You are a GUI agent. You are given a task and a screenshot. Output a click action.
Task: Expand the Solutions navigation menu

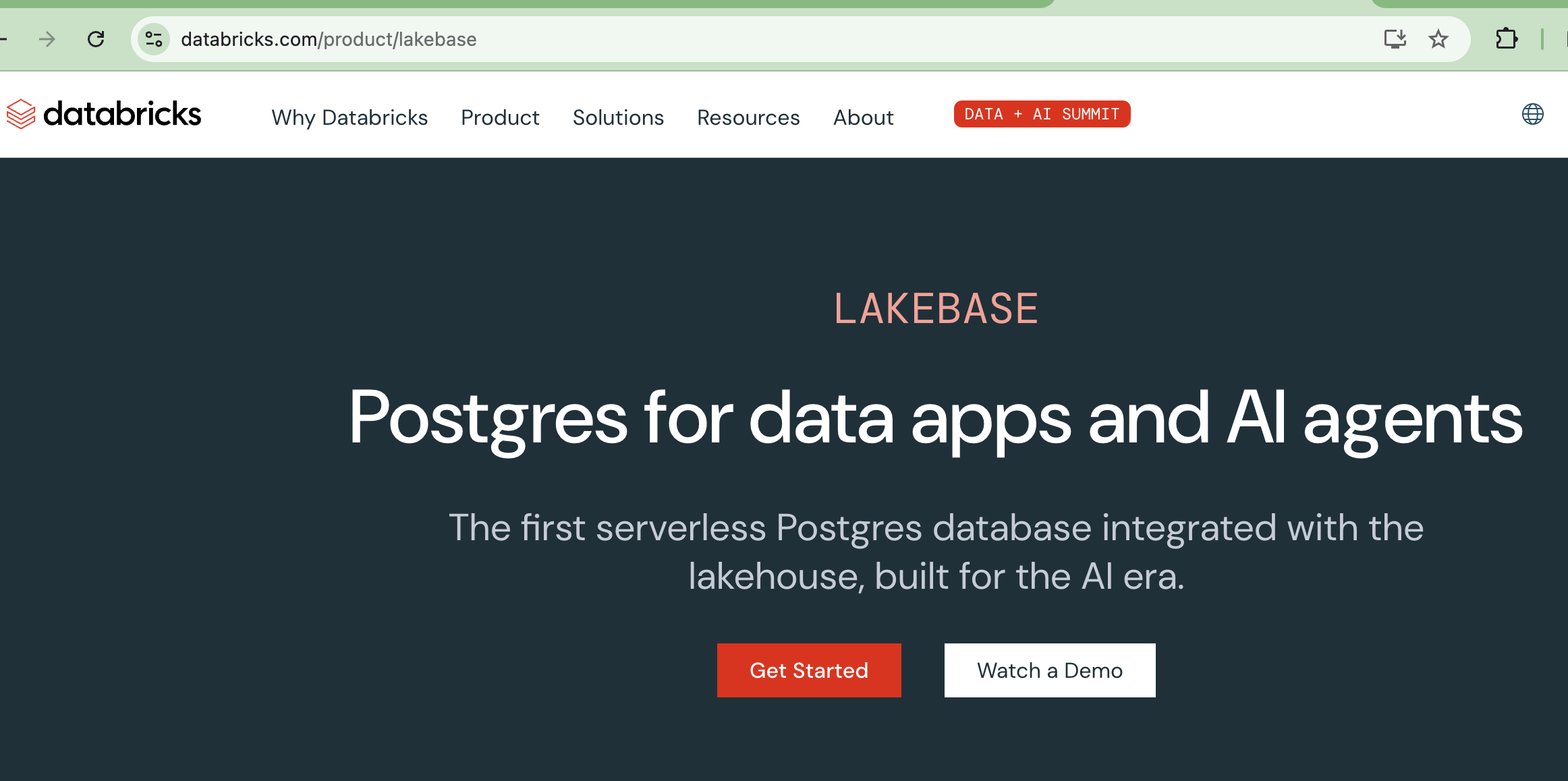(617, 117)
